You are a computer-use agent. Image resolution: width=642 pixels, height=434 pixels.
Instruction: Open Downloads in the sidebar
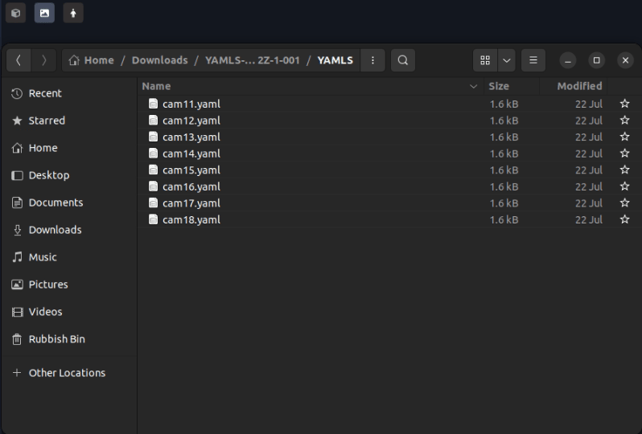[x=69, y=230]
